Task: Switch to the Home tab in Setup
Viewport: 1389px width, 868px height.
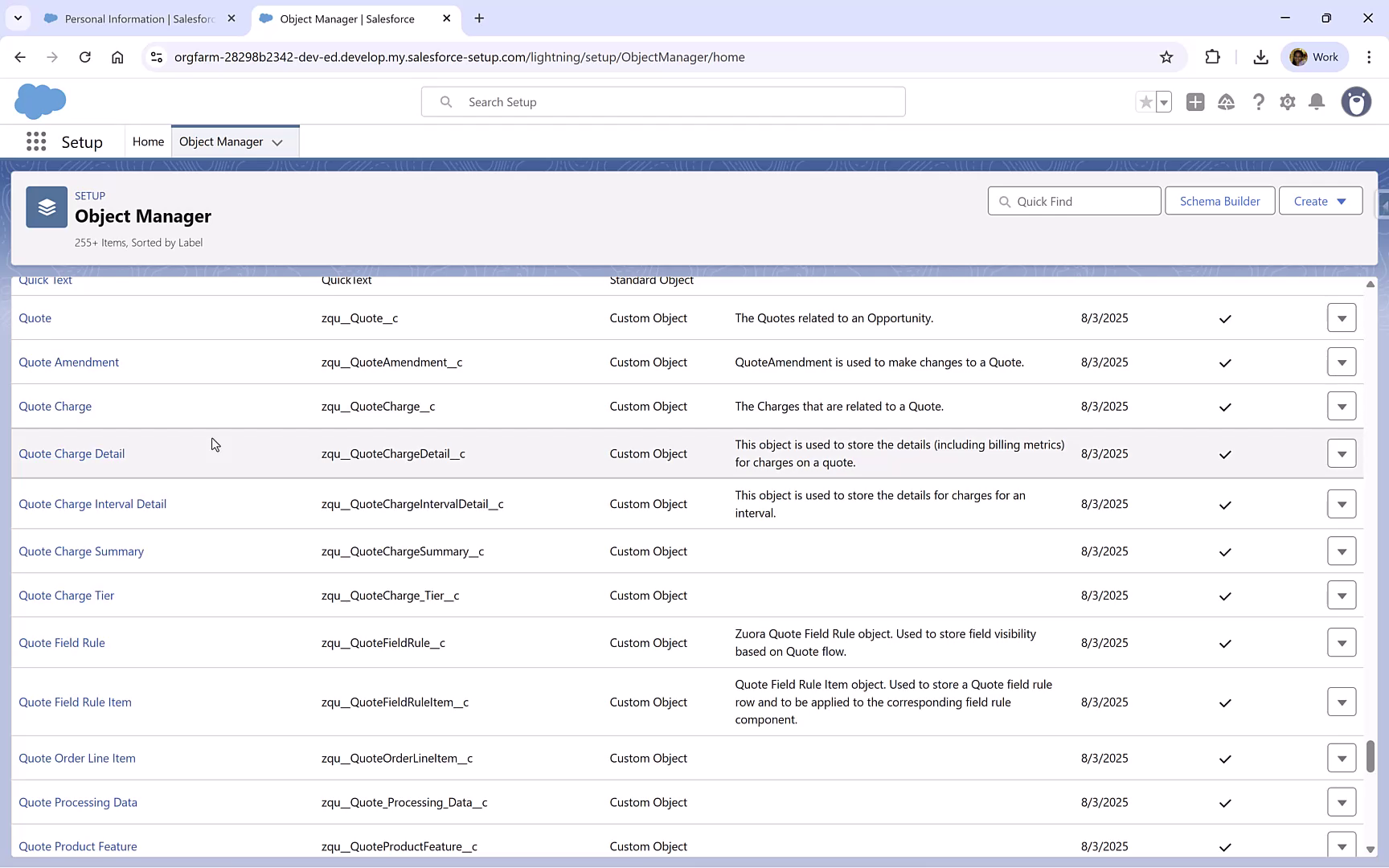Action: [x=148, y=141]
